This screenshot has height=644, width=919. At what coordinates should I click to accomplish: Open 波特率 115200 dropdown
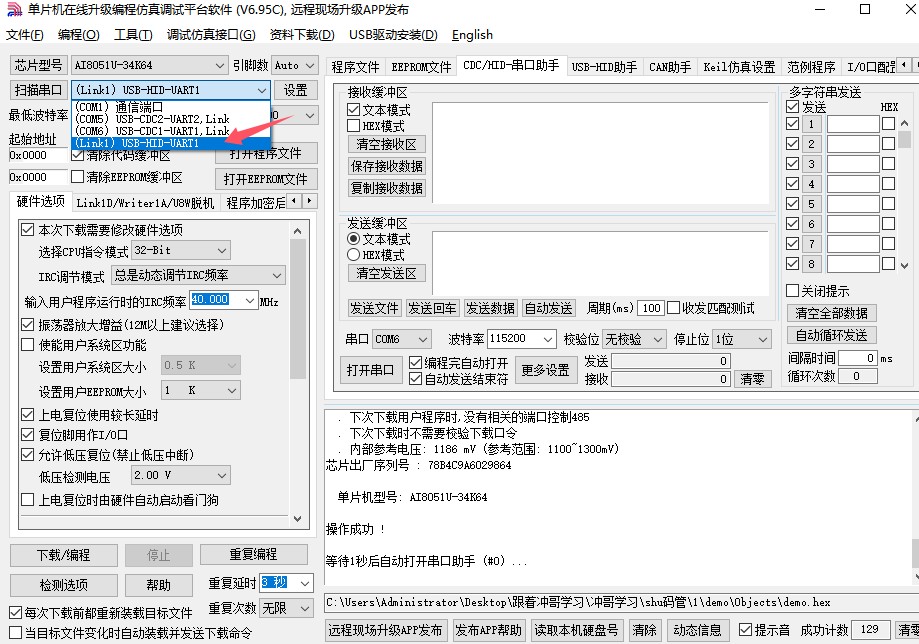coord(522,339)
